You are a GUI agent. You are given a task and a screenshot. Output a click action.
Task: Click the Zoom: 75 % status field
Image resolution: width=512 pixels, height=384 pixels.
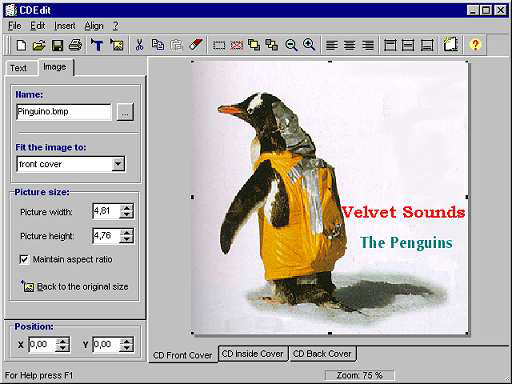point(359,375)
